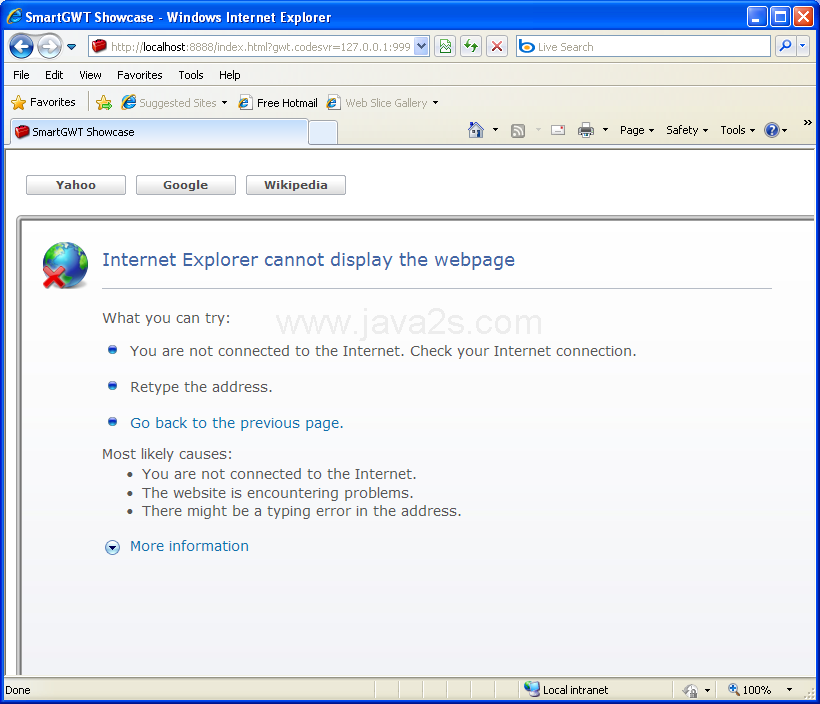This screenshot has width=820, height=704.
Task: Start search with the magnifier icon
Action: tap(785, 47)
